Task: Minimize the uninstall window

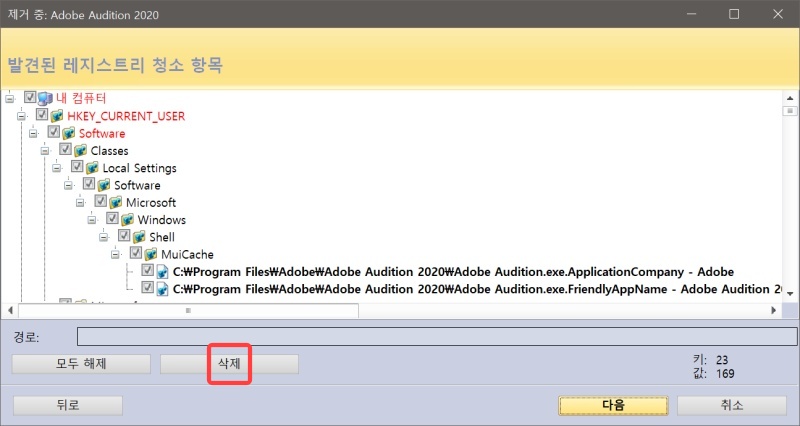Action: tap(691, 14)
